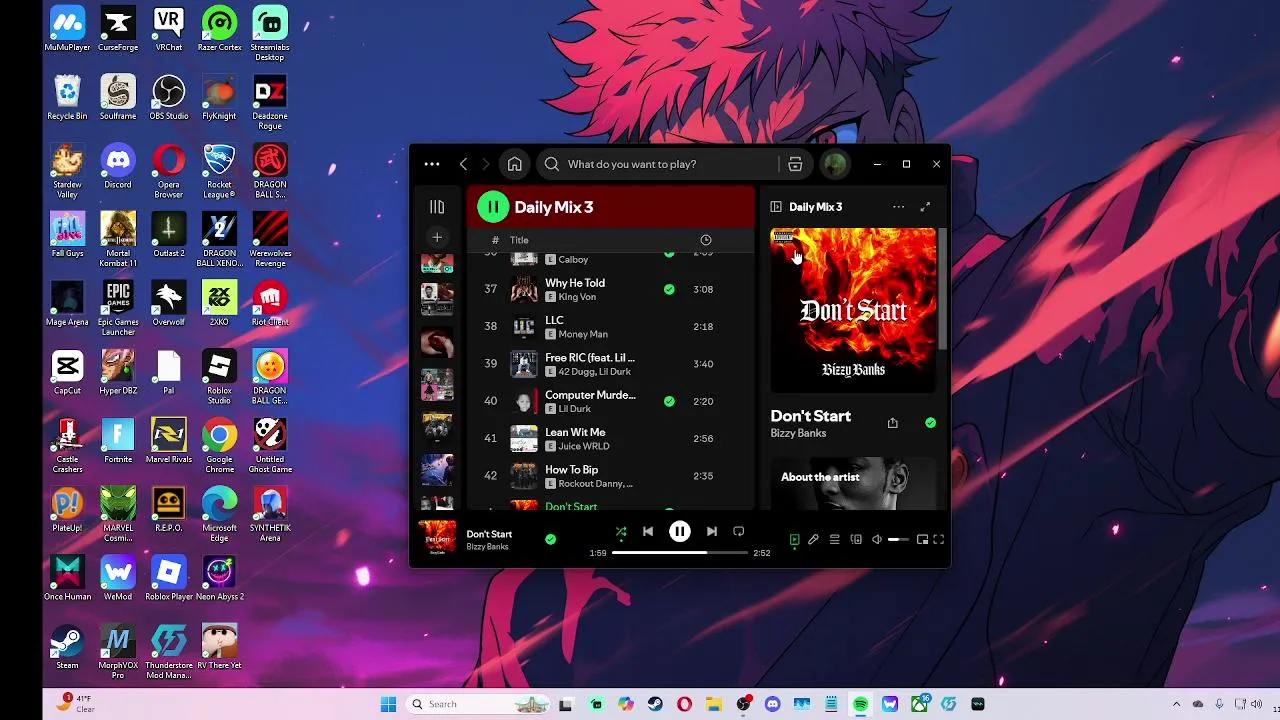The width and height of the screenshot is (1280, 720).
Task: Toggle saved check for Computer Murderers
Action: [669, 401]
